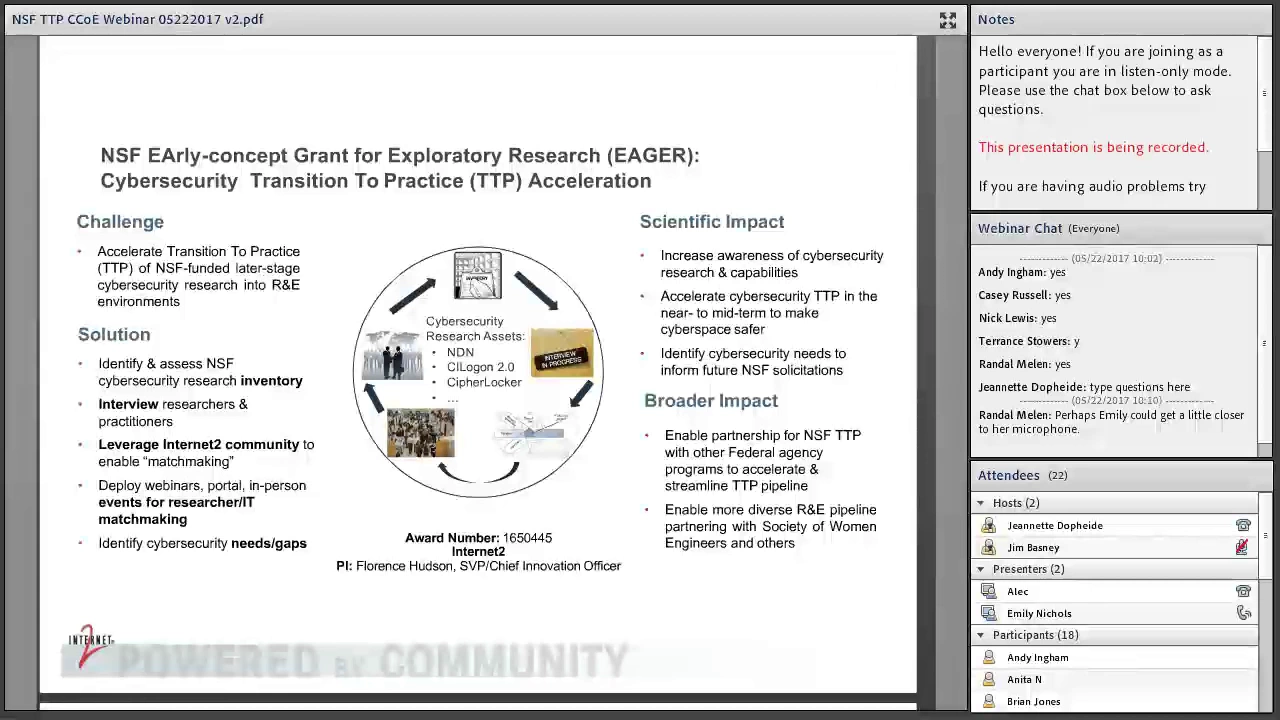Click 'NDN' in the research assets list
This screenshot has width=1280, height=720.
pyautogui.click(x=460, y=352)
